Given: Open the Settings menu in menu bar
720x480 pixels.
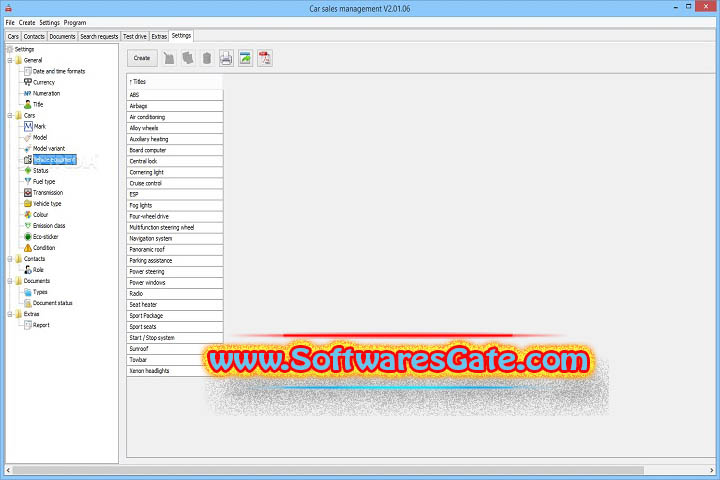Looking at the screenshot, I should pos(49,23).
